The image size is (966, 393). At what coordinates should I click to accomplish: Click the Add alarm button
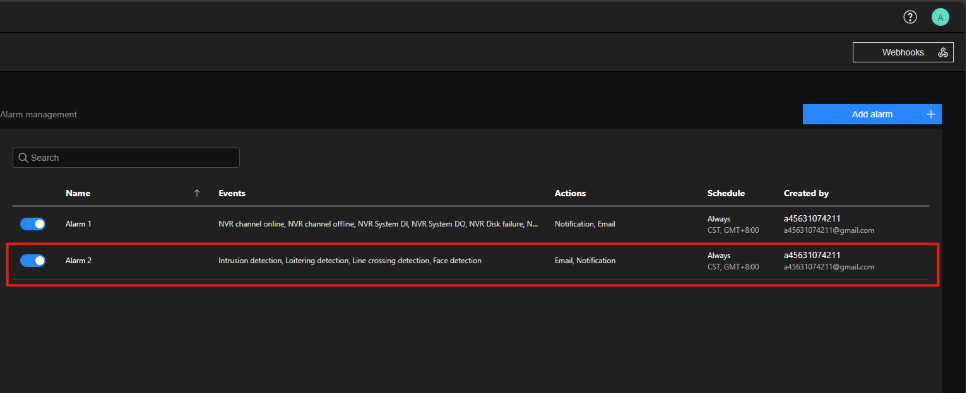[872, 114]
